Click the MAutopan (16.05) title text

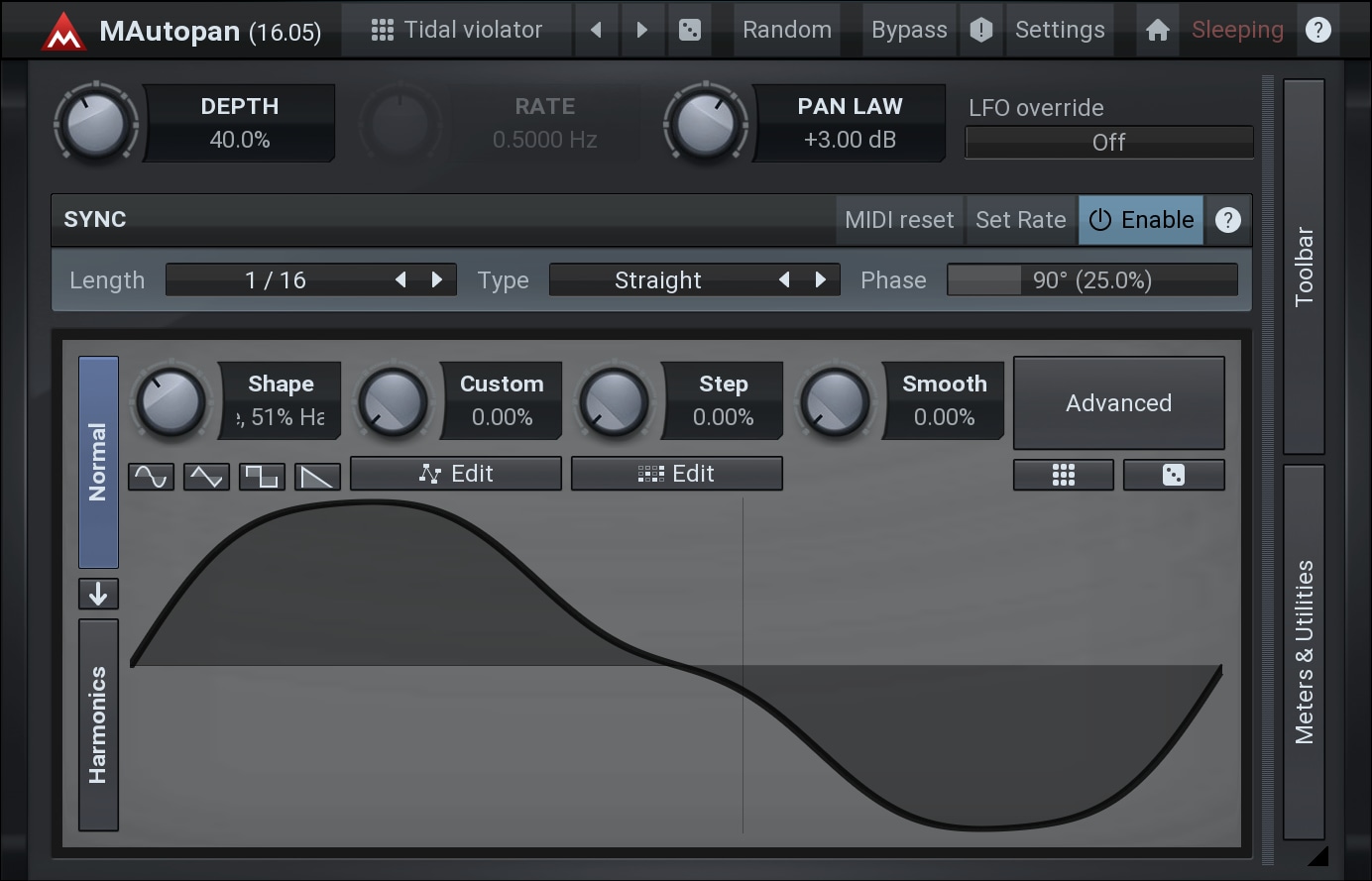[210, 31]
